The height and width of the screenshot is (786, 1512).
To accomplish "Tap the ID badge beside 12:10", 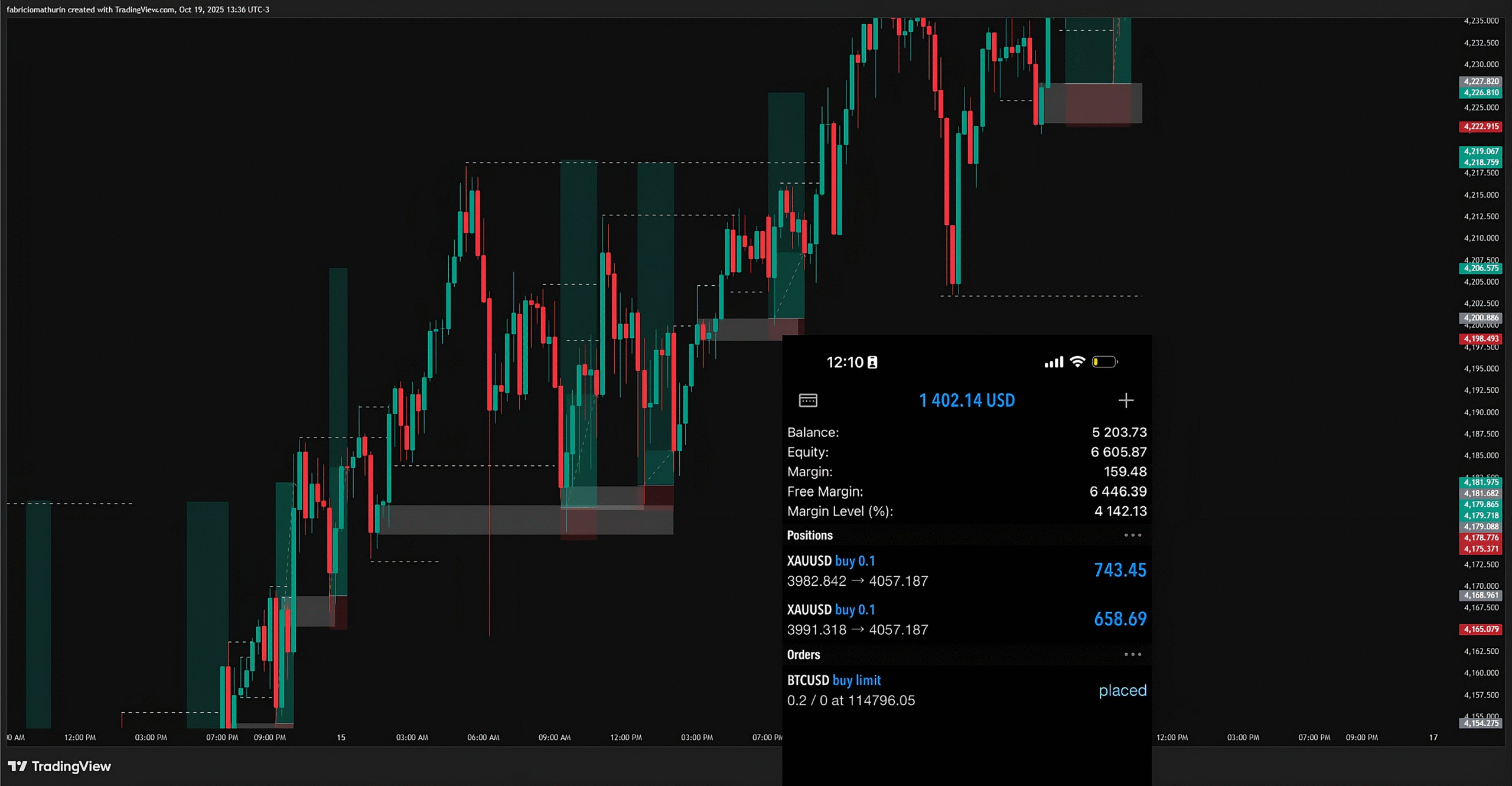I will tap(872, 363).
